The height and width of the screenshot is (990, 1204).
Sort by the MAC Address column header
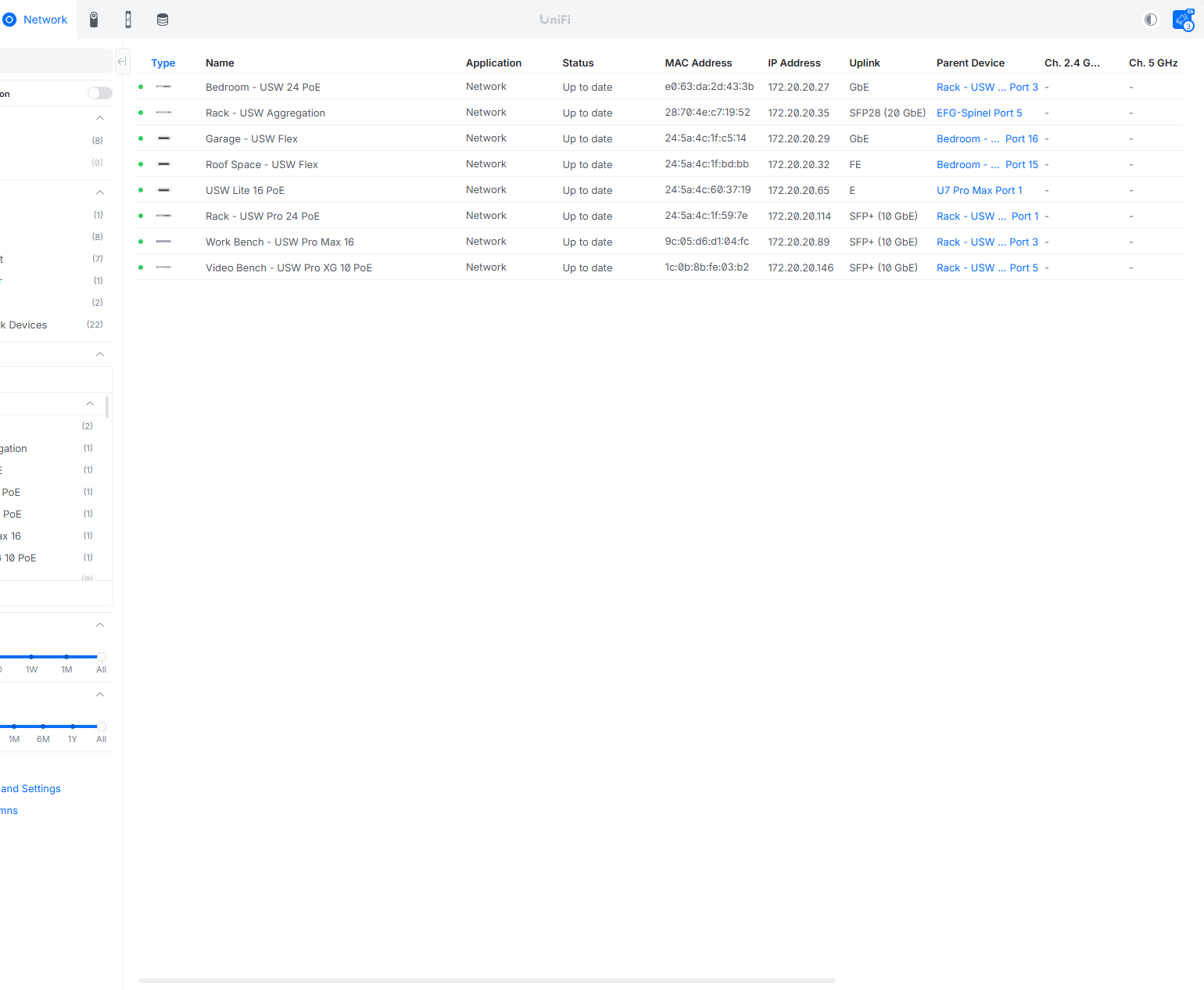[698, 63]
